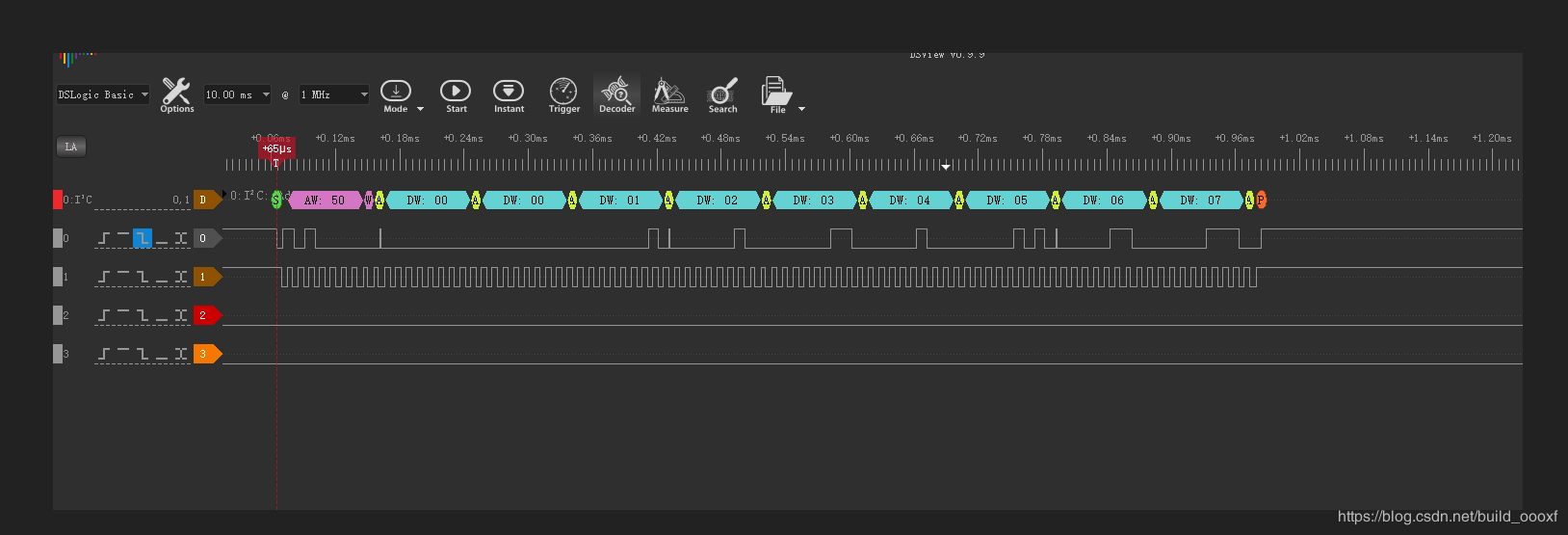Click the 0:I²C decoder name label
This screenshot has height=535, width=1568.
click(78, 200)
